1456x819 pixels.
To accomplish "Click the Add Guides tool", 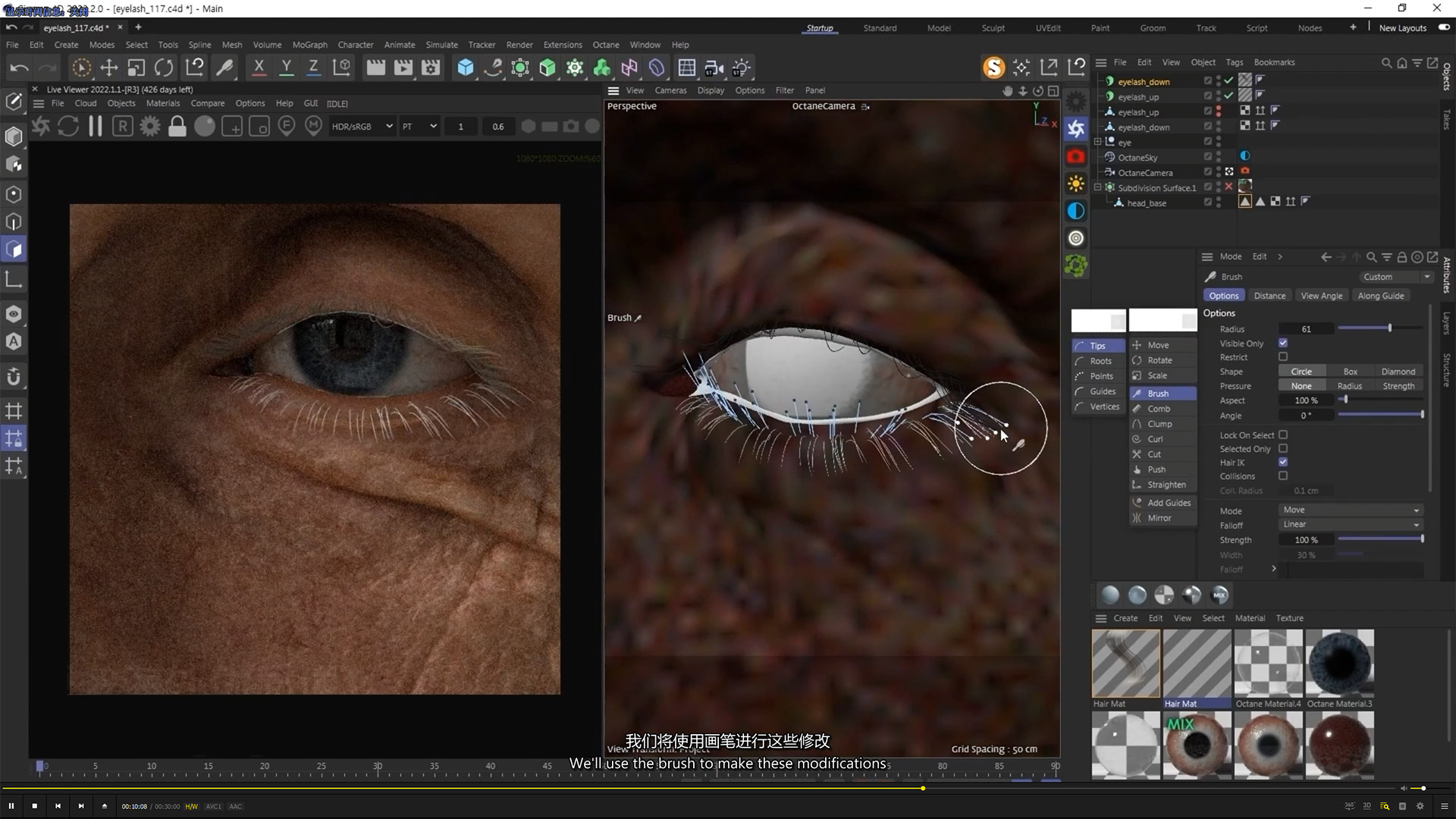I will click(1168, 503).
